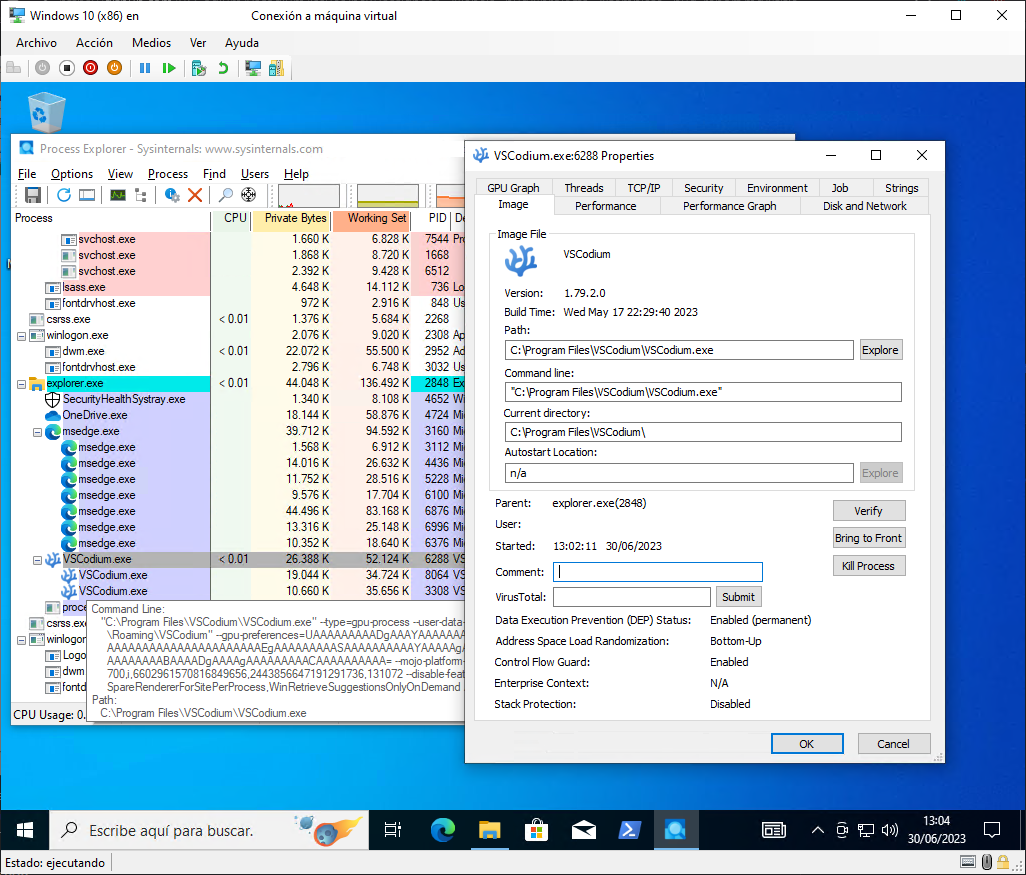This screenshot has height=875, width=1026.
Task: Toggle the Show Process Tree icon
Action: tap(141, 196)
